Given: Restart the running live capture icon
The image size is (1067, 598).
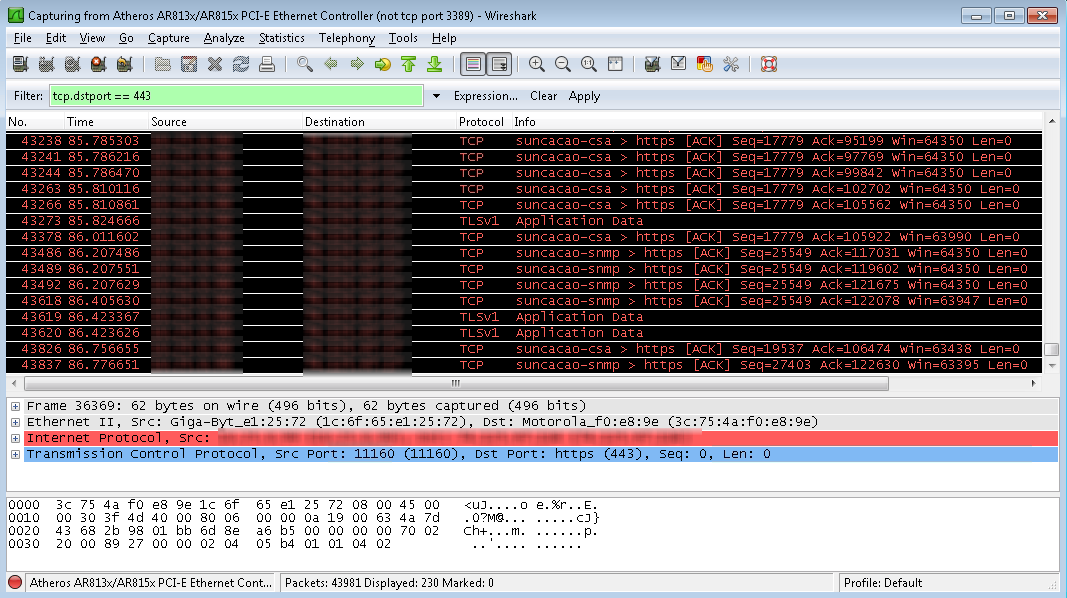Looking at the screenshot, I should [124, 64].
